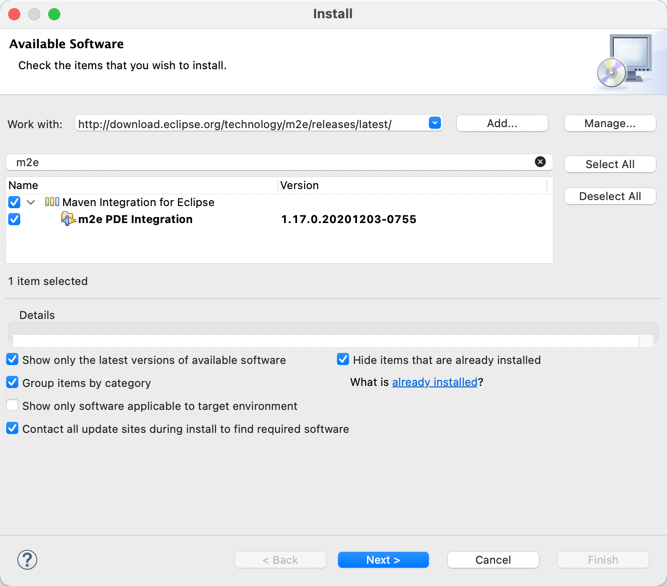Select the Maven Integration for Eclipse row
The image size is (667, 586).
point(279,202)
